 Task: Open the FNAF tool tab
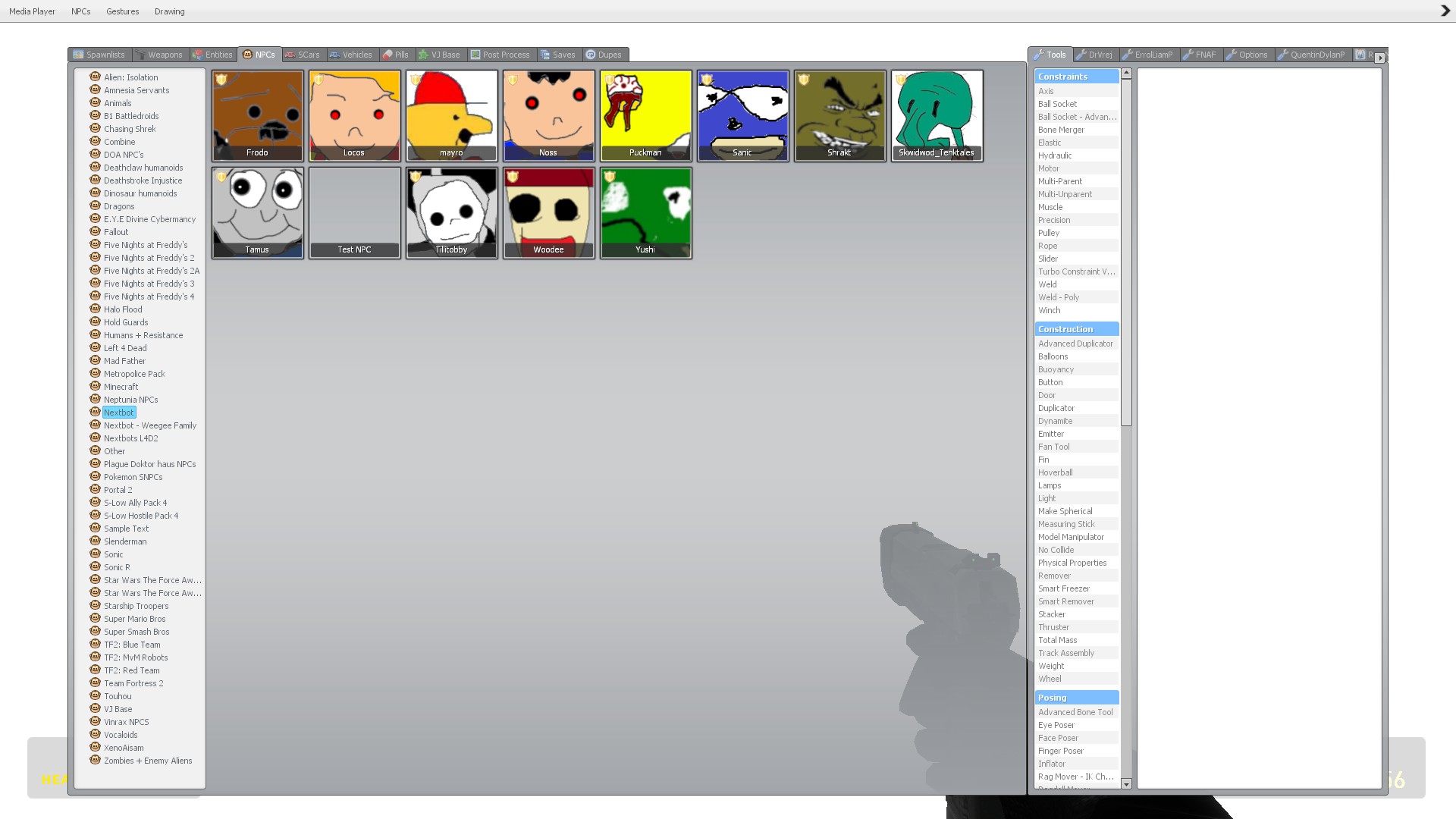(x=1200, y=55)
